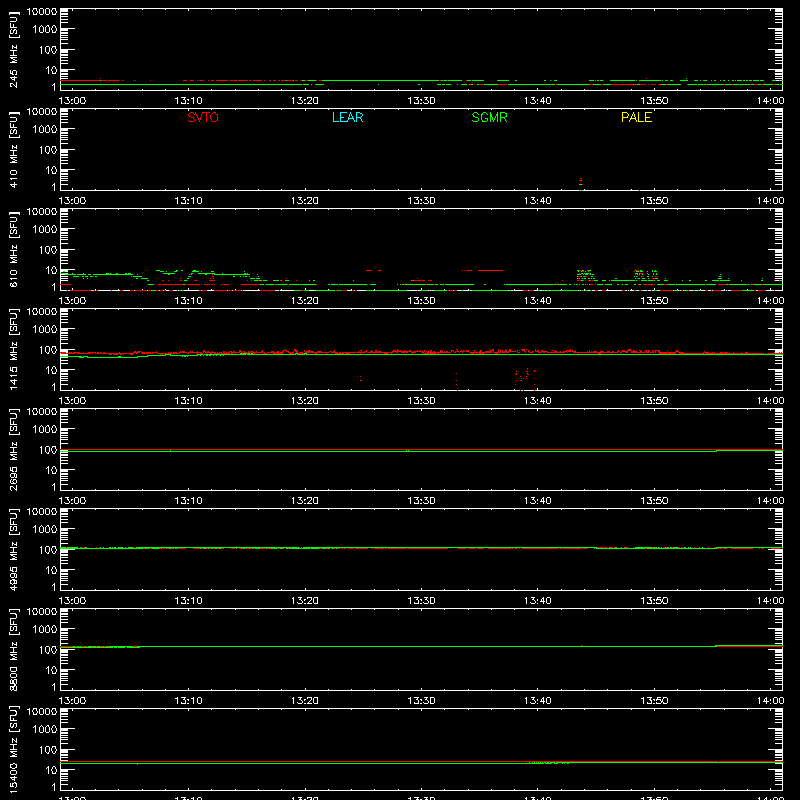
Task: Click the cyan LEAR station label
Action: click(x=347, y=117)
